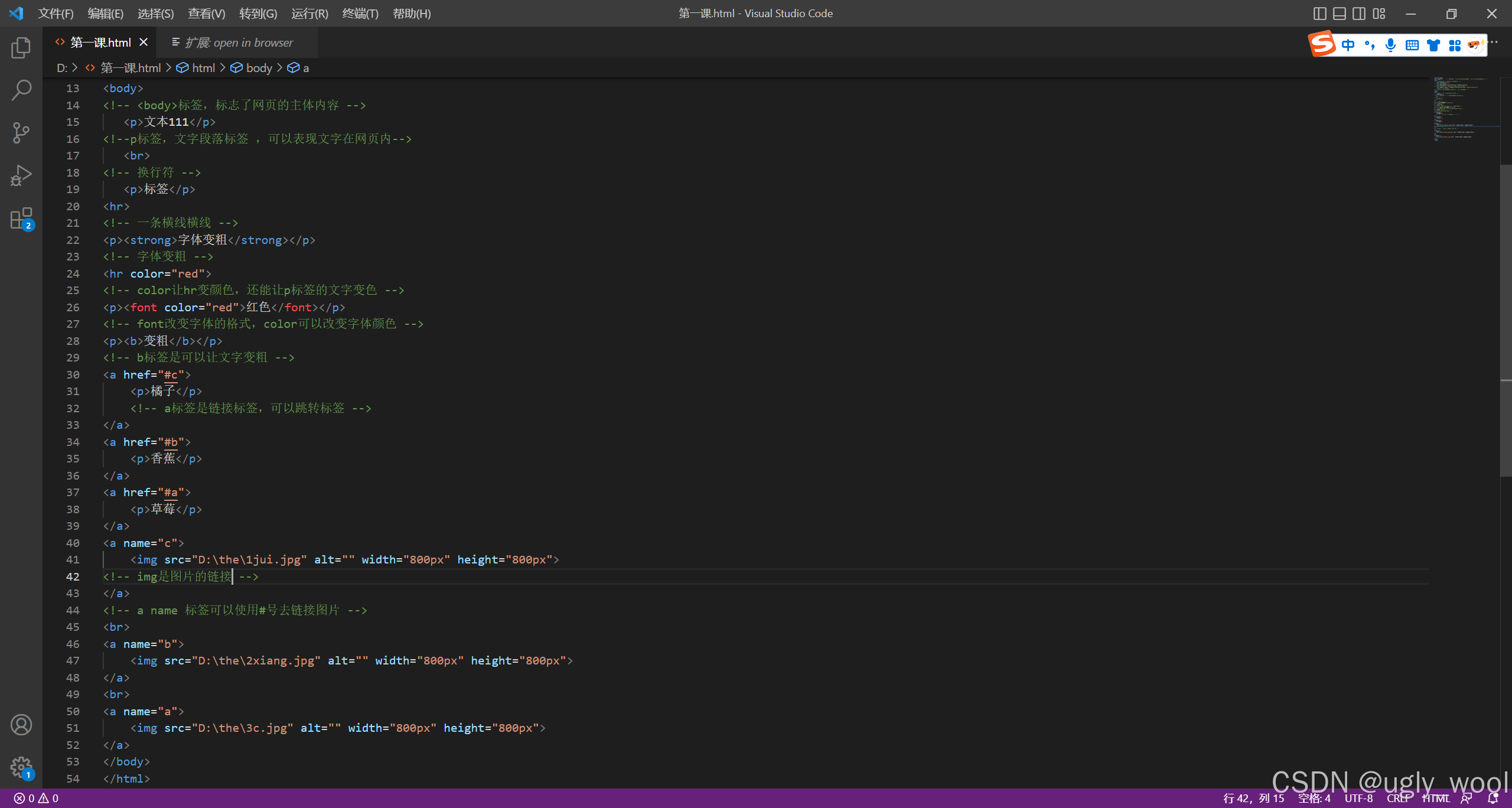Click the vertical editor scrollbar
1512x808 pixels.
coord(1506,319)
